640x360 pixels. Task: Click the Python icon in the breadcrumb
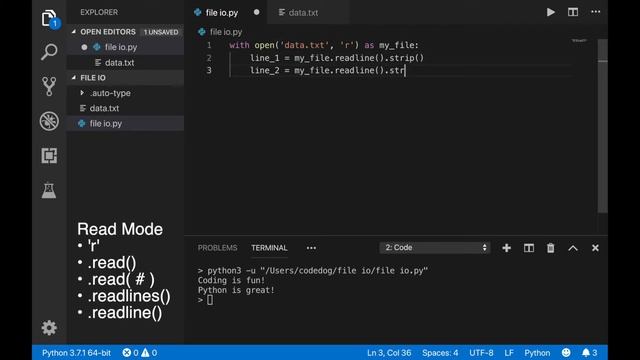[201, 32]
